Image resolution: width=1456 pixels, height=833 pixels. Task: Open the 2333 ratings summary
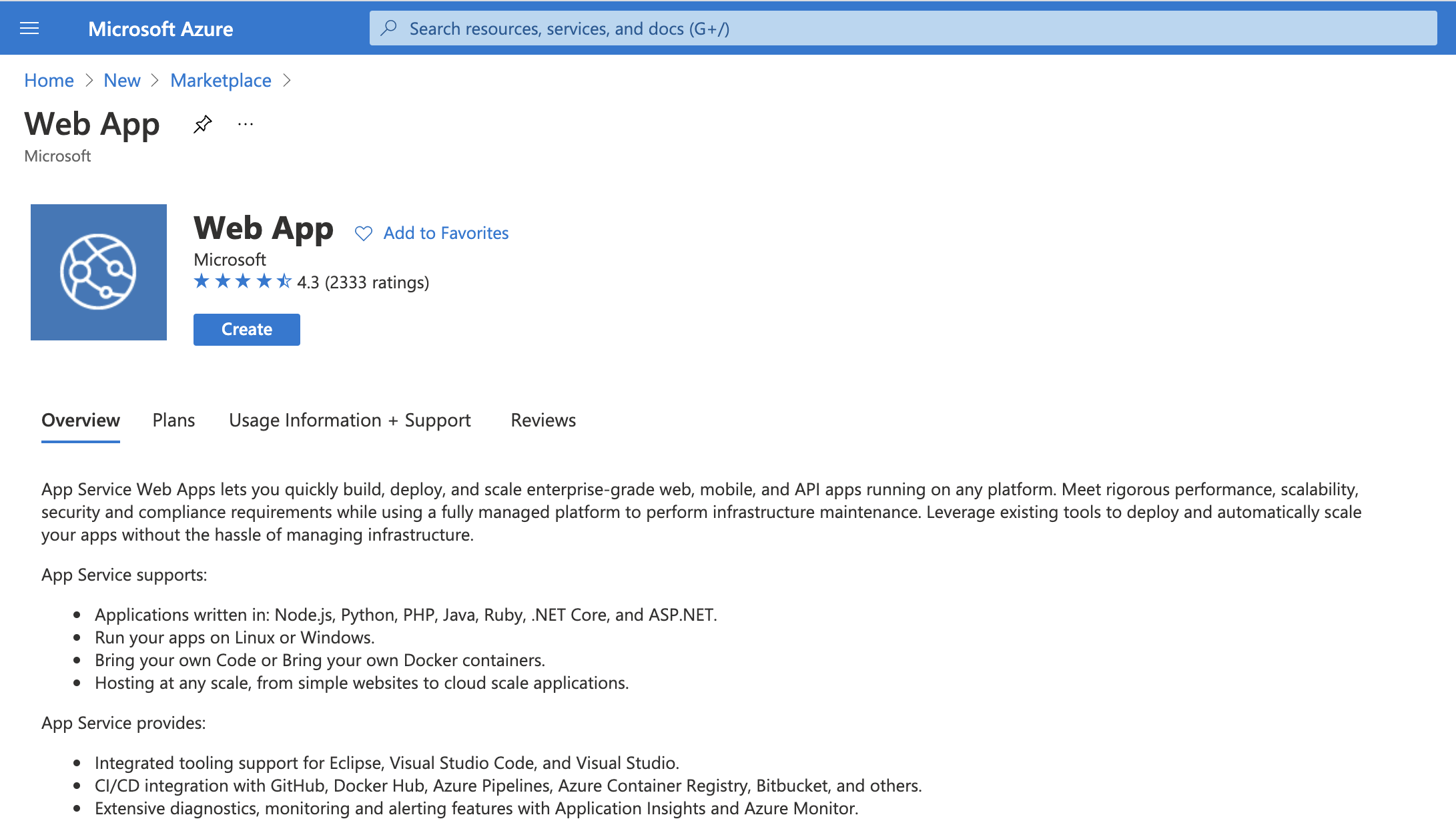376,282
